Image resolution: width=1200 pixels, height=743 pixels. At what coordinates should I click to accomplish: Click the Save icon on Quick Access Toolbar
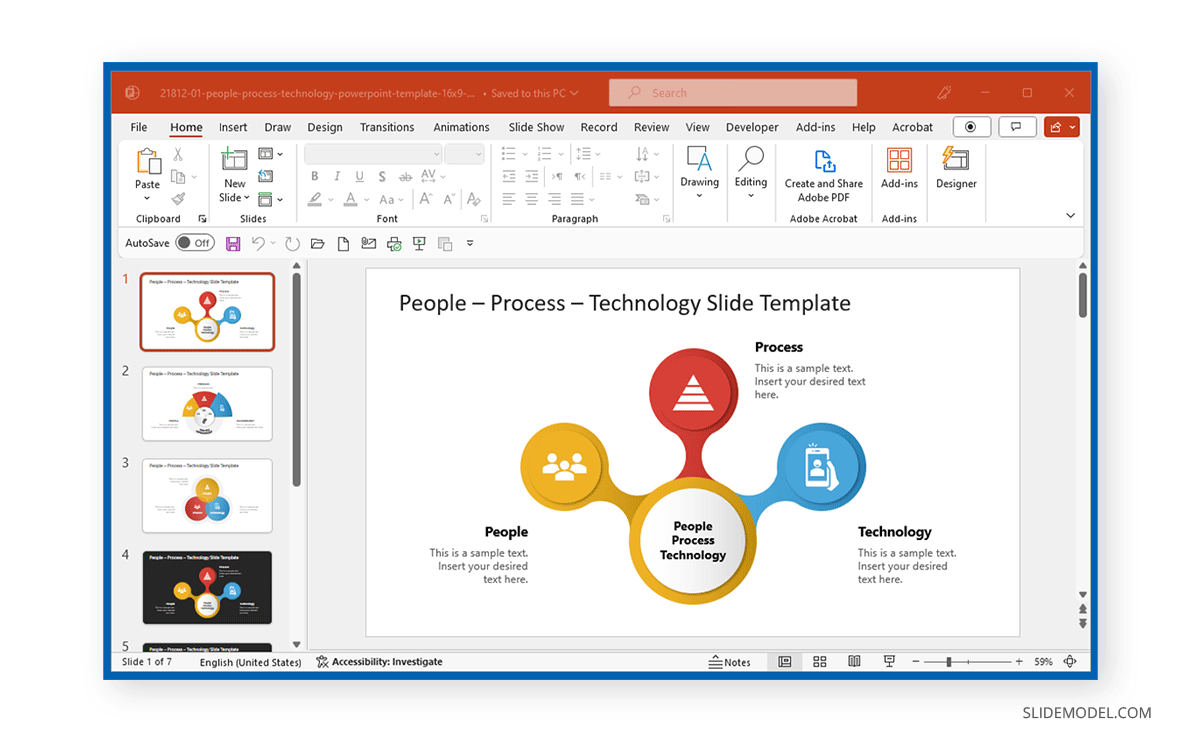point(233,242)
